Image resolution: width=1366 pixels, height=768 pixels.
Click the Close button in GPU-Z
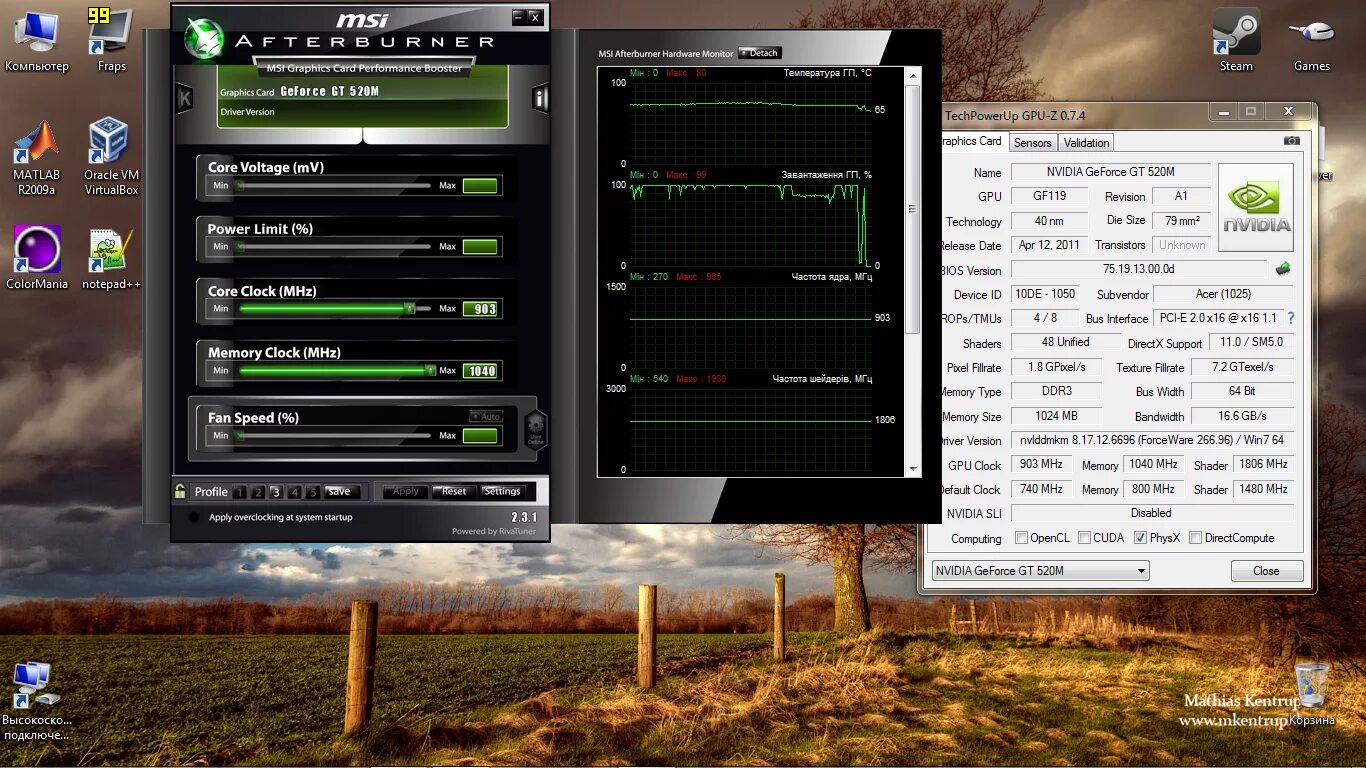click(1266, 571)
